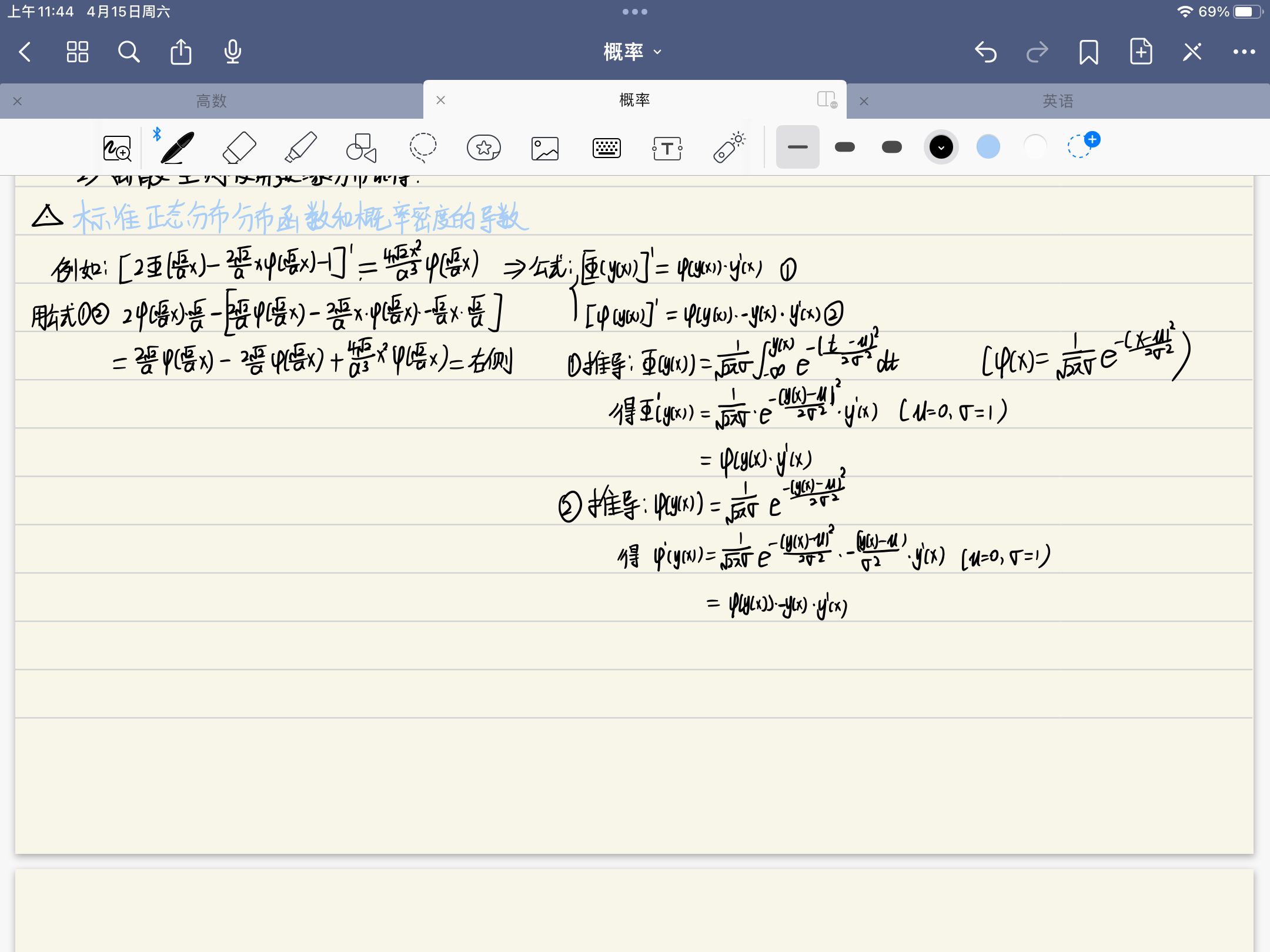1270x952 pixels.
Task: Choose the Lasso selection tool
Action: click(x=423, y=148)
